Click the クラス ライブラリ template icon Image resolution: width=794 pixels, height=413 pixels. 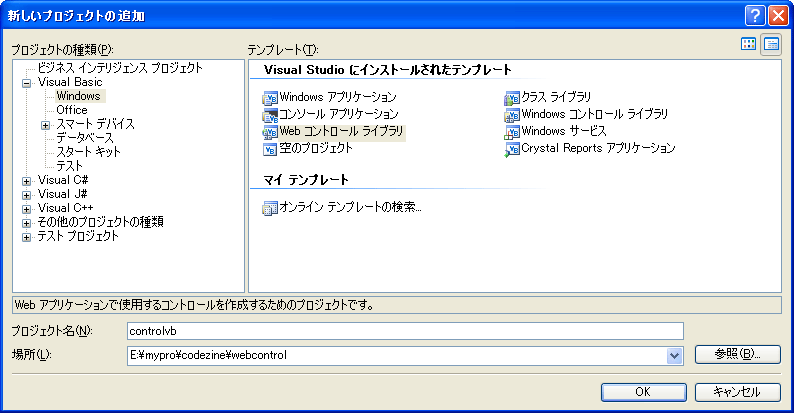pos(512,98)
